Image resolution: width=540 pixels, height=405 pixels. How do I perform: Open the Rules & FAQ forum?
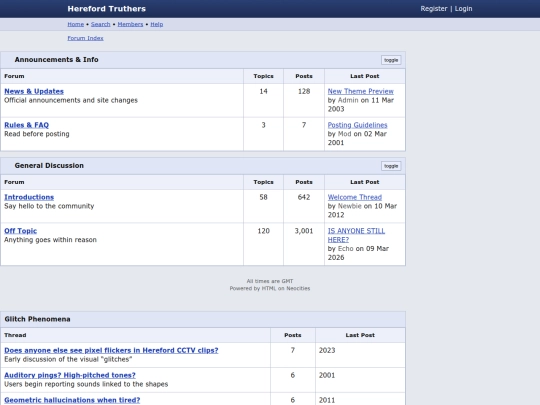pos(27,125)
